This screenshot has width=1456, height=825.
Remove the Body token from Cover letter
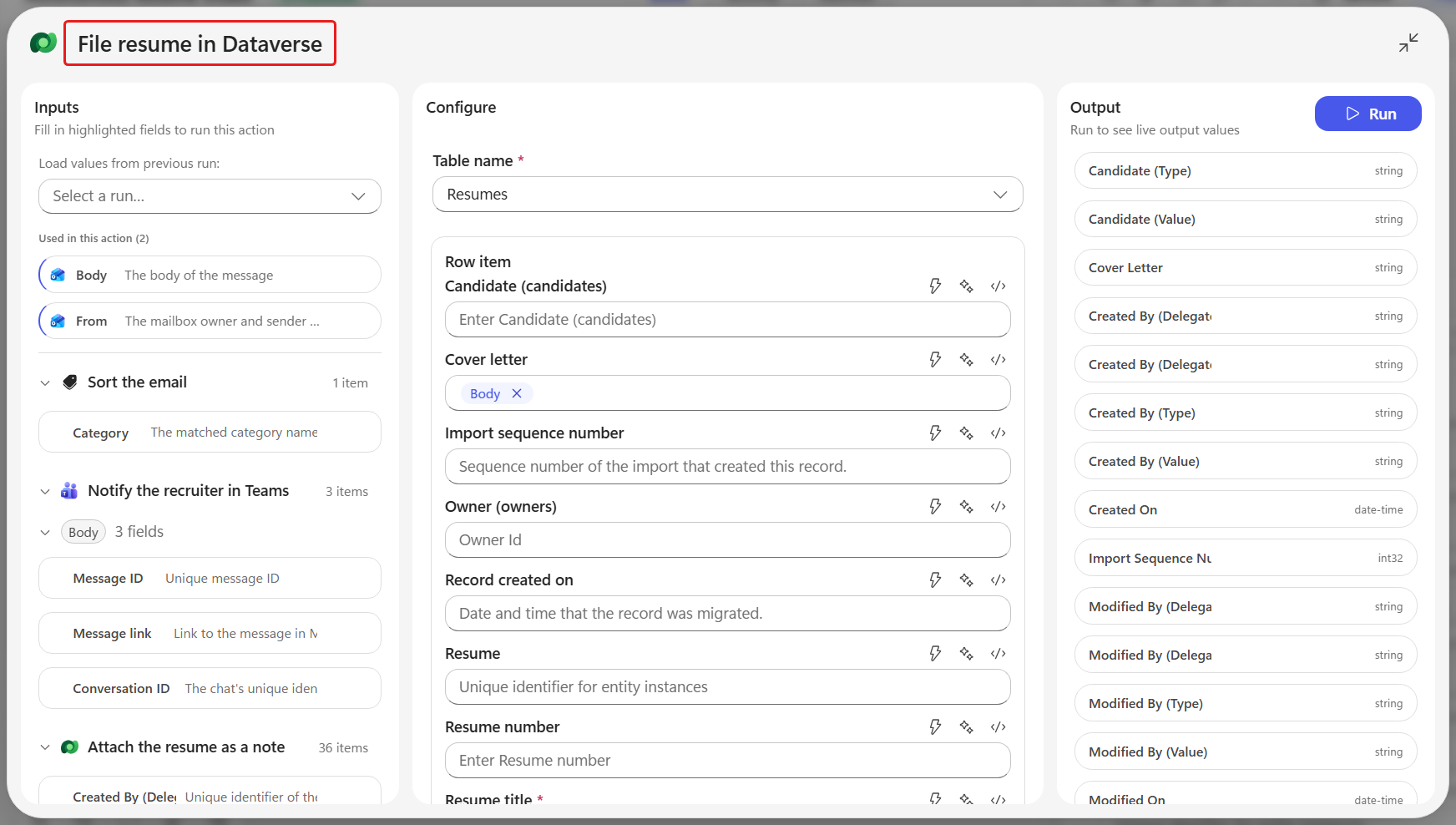517,393
